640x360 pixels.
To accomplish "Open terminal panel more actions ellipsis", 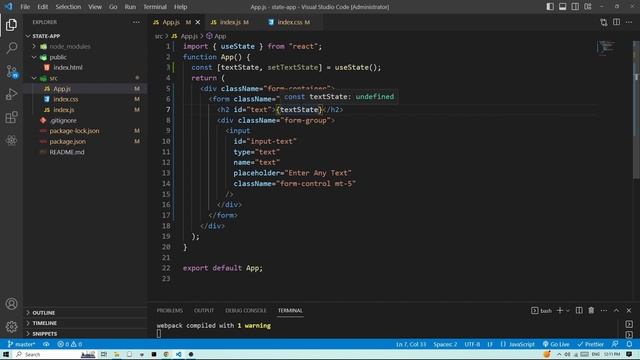I will tap(604, 311).
